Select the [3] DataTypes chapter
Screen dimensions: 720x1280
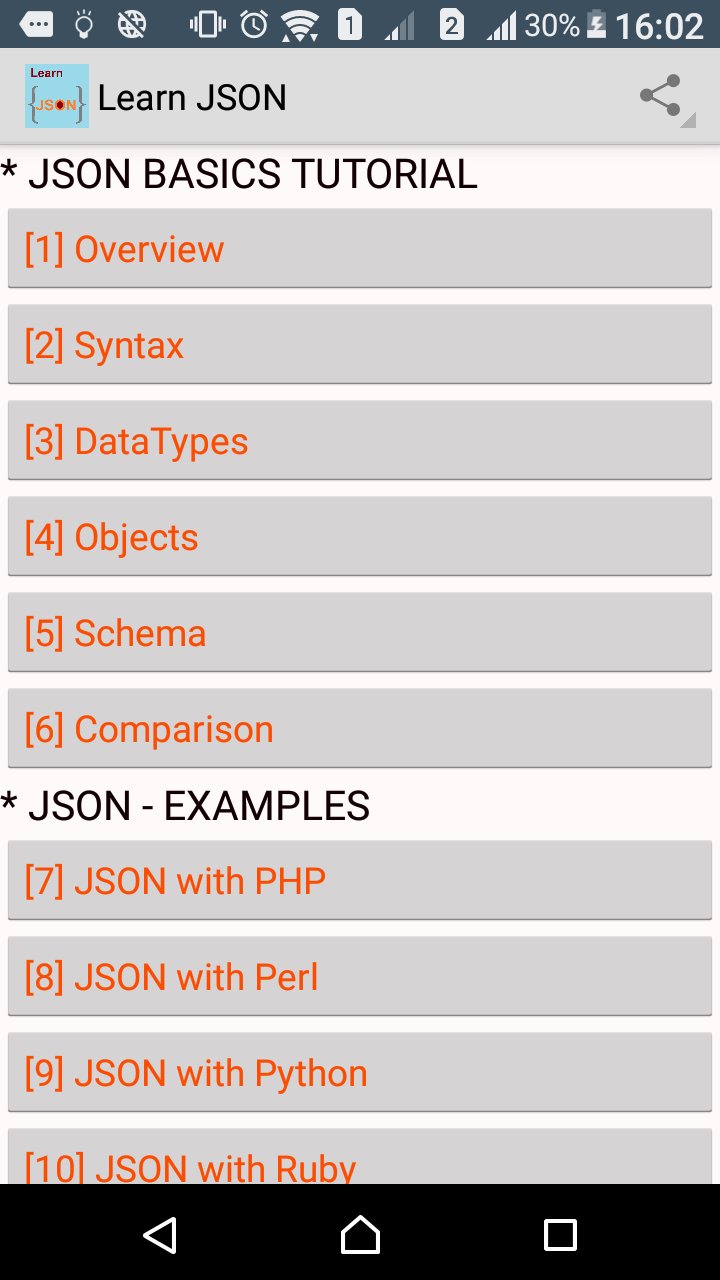click(360, 441)
